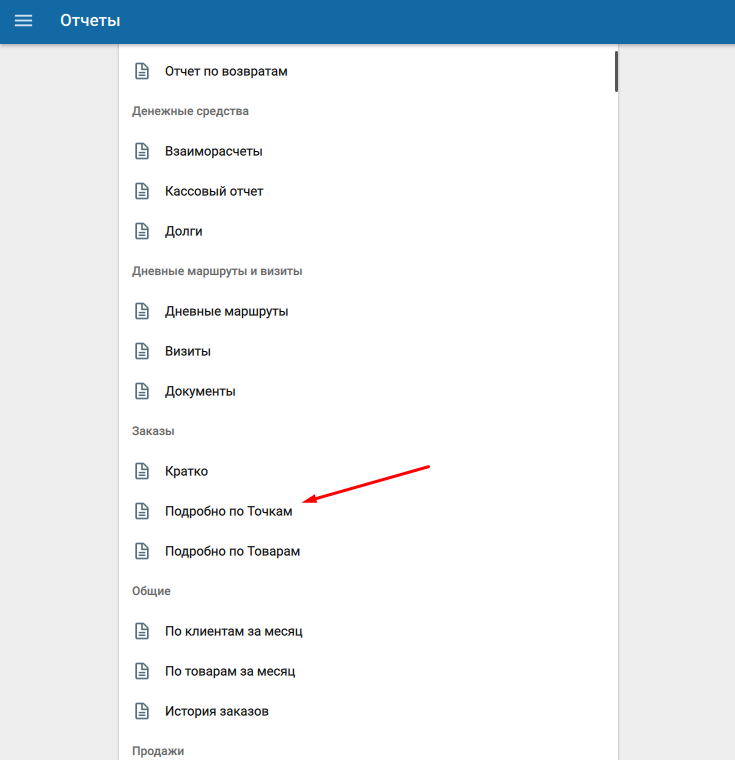Open the История заказов report
The image size is (735, 760).
click(x=216, y=711)
